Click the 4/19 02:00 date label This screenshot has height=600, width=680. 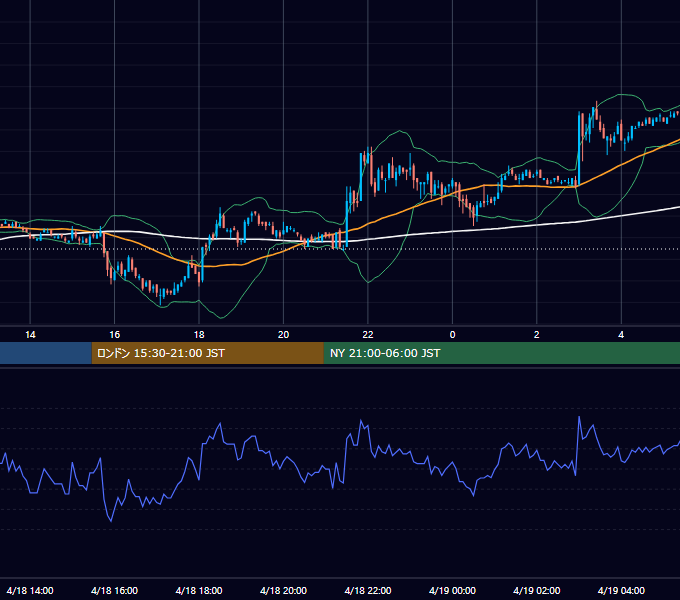tap(536, 590)
